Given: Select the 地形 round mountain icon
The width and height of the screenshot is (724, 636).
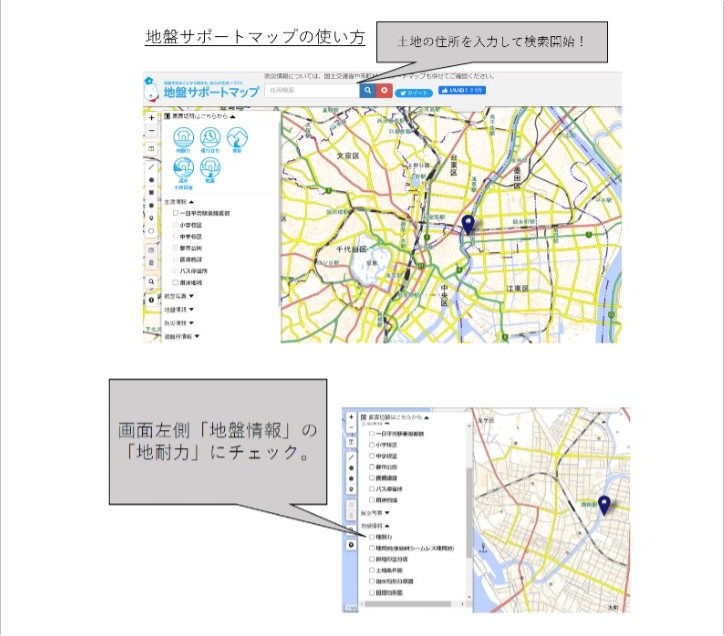Looking at the screenshot, I should coord(237,140).
